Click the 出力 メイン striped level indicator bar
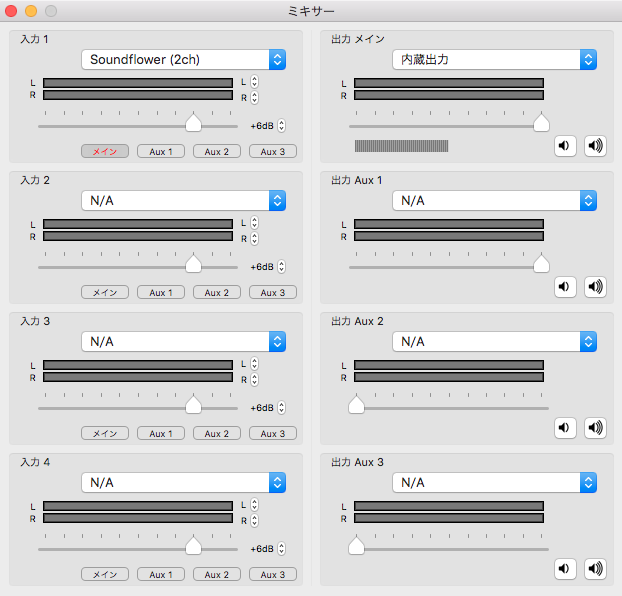The height and width of the screenshot is (596, 622). click(401, 146)
